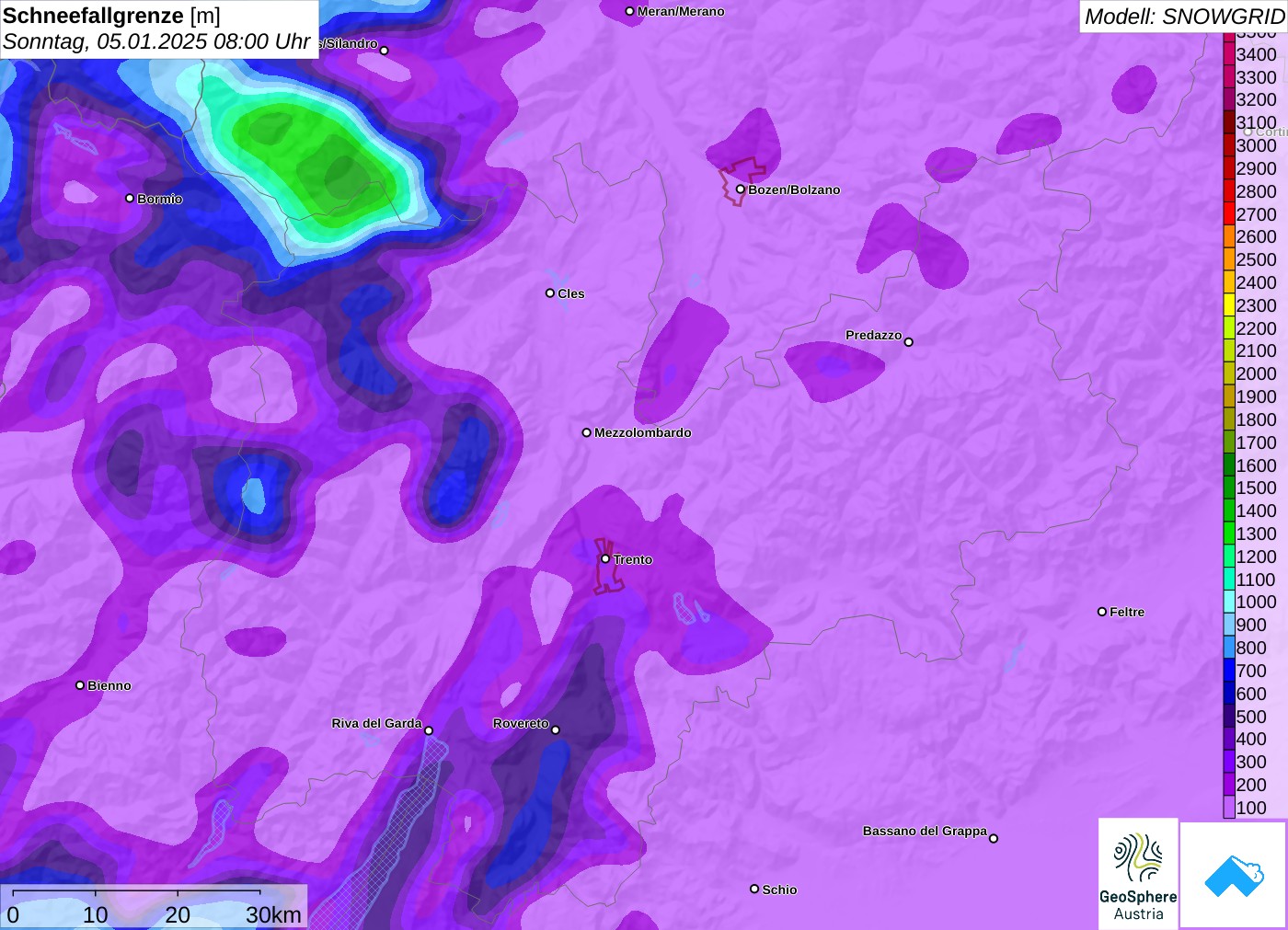Click the Schneefallgrenze [m] title

point(112,16)
